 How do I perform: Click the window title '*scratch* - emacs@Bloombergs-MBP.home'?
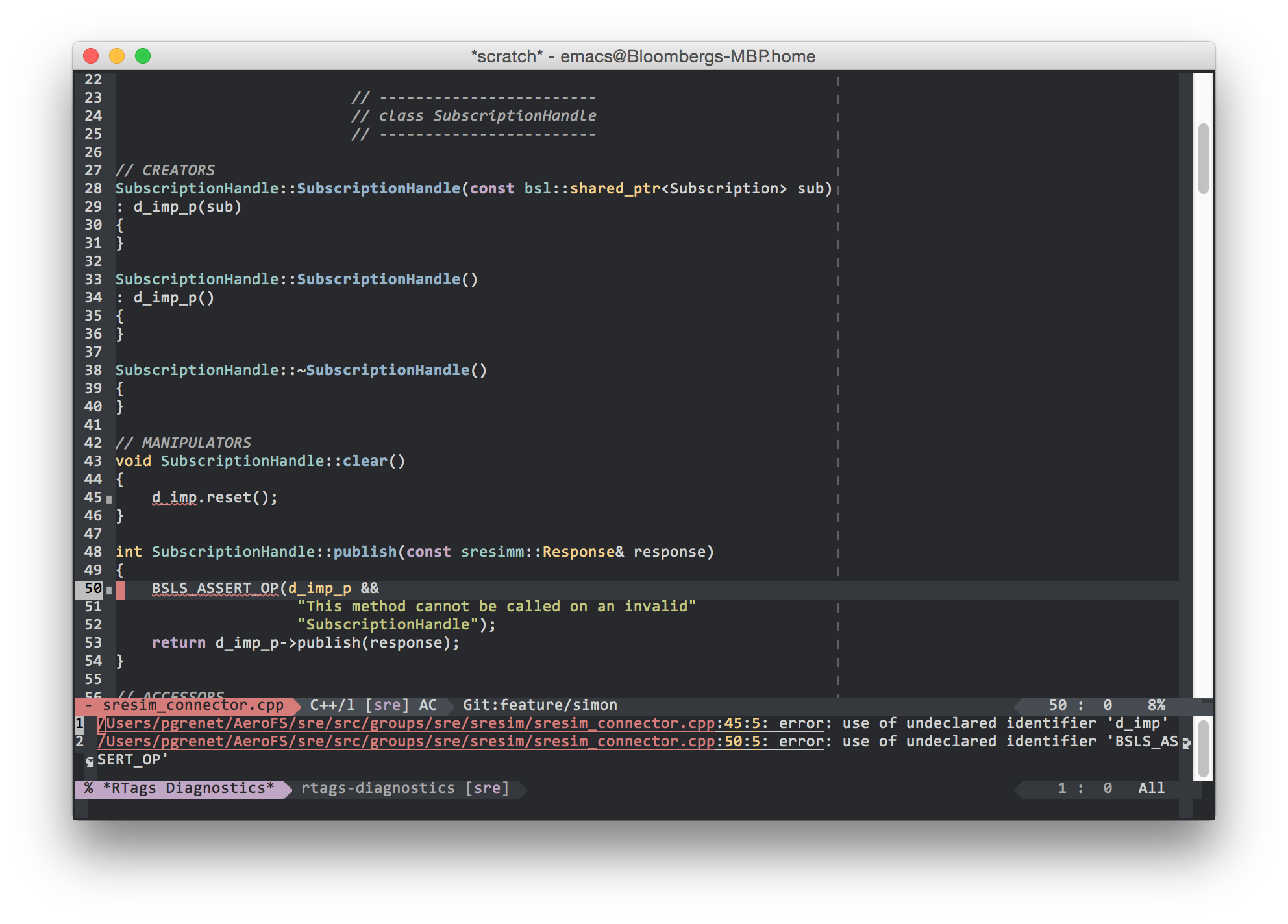click(x=643, y=56)
